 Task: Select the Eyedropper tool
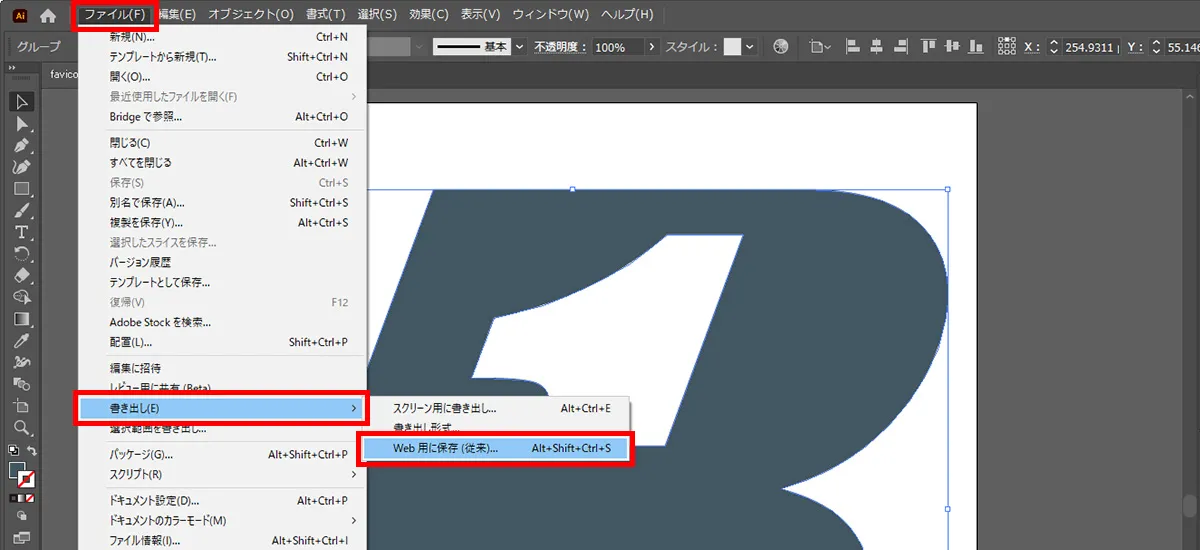pos(22,341)
